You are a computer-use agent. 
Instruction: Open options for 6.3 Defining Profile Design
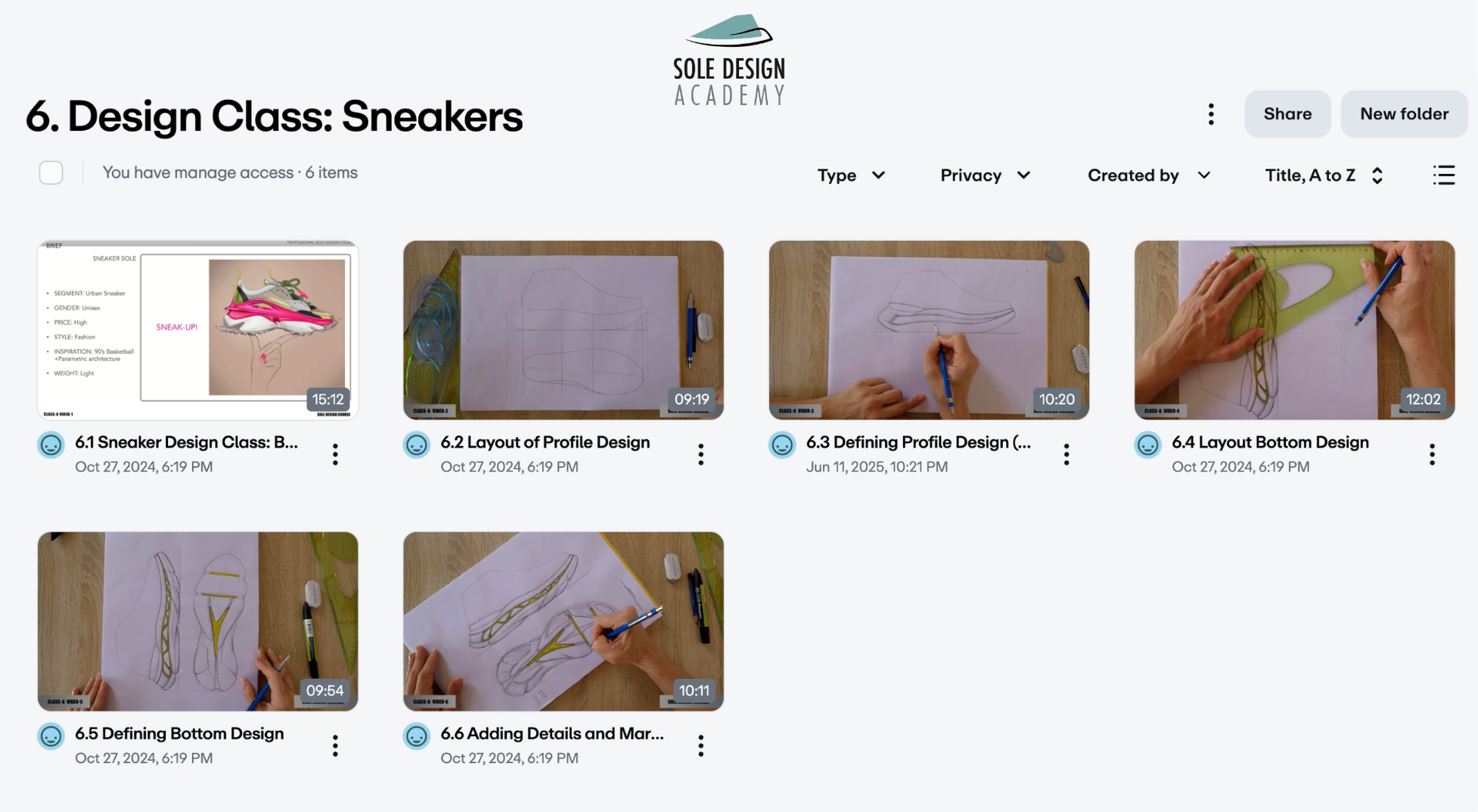pyautogui.click(x=1067, y=454)
